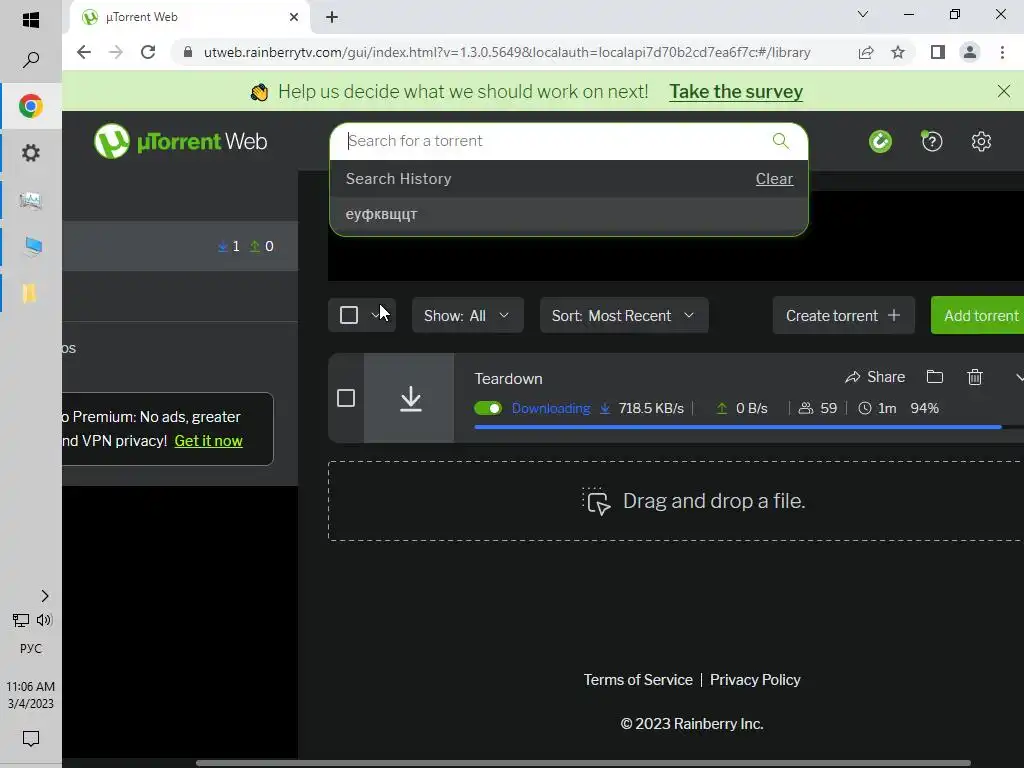Go forward in browser history
This screenshot has height=768, width=1024.
[116, 52]
